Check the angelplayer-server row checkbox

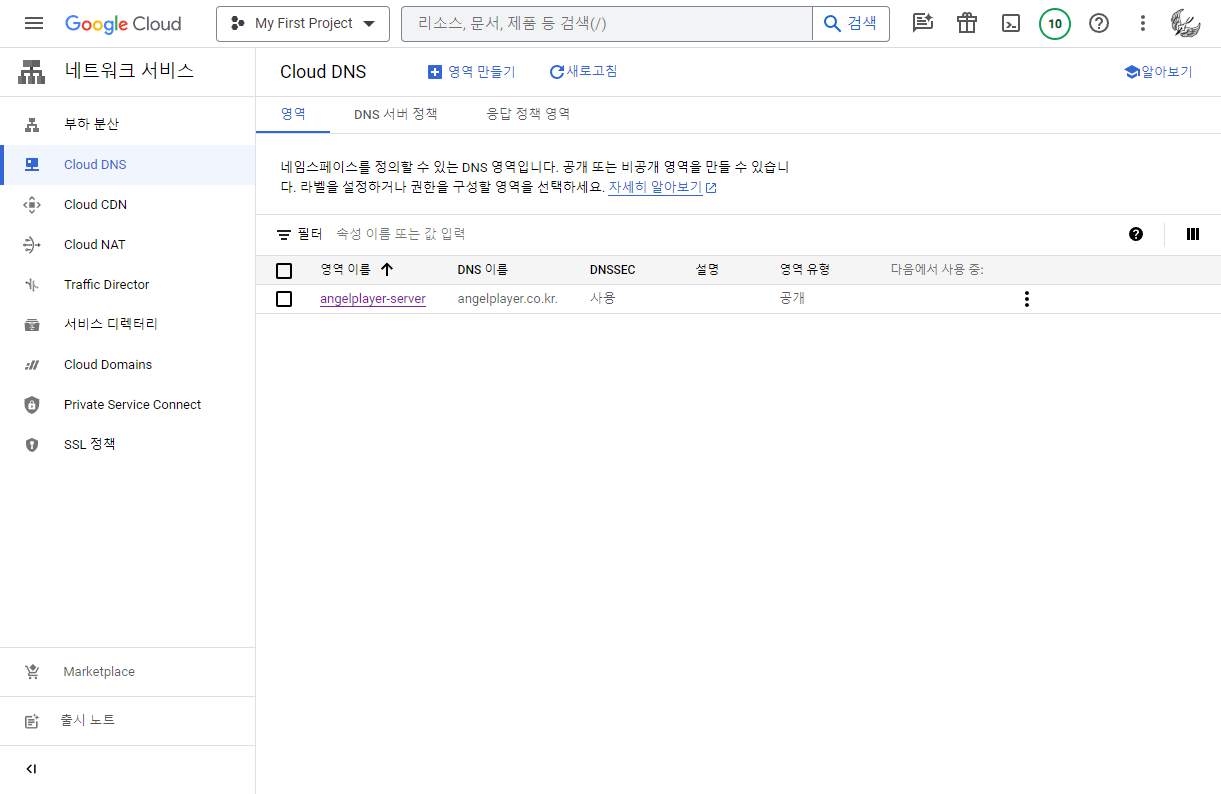point(284,299)
